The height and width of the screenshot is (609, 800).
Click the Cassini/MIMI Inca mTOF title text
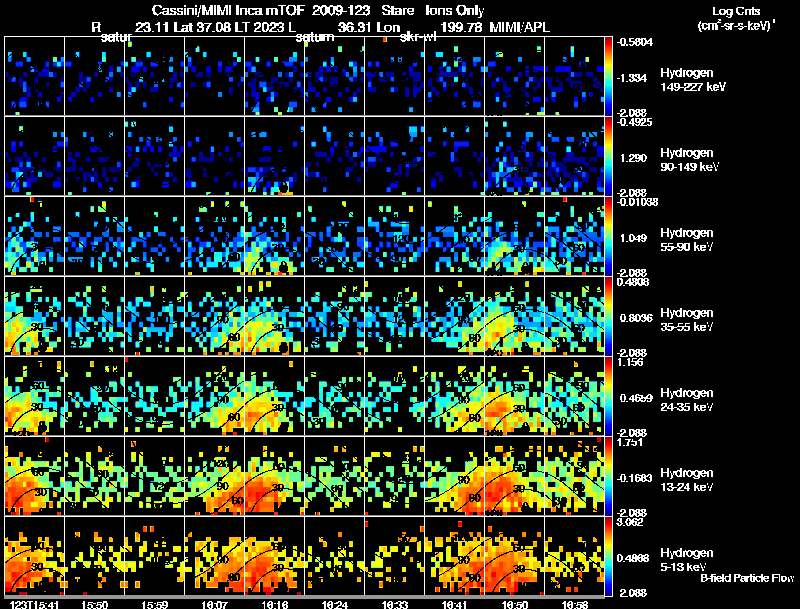pyautogui.click(x=228, y=10)
